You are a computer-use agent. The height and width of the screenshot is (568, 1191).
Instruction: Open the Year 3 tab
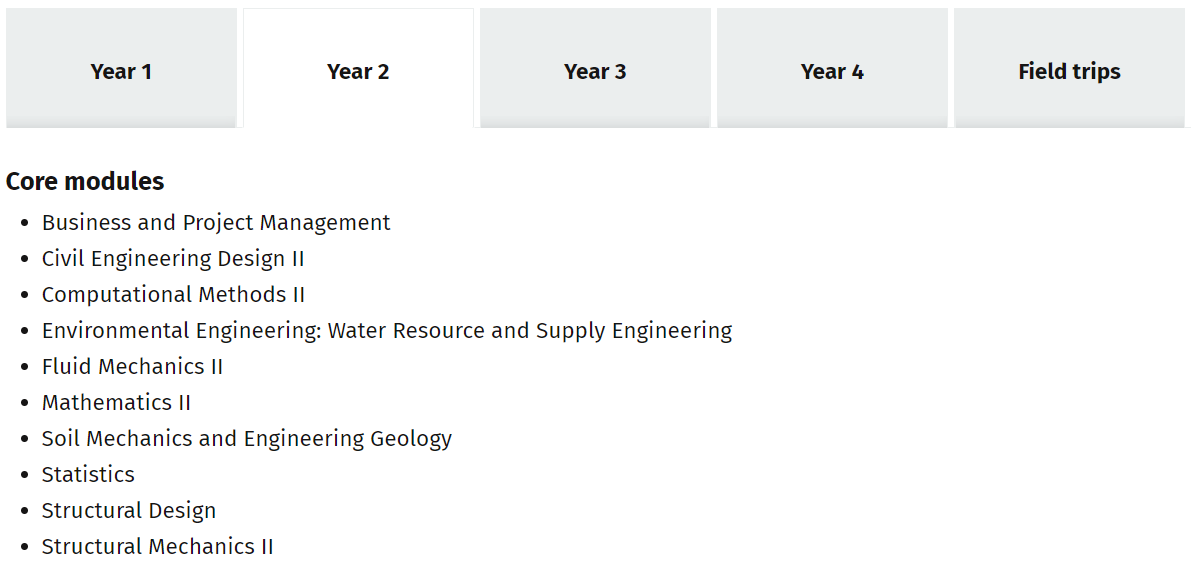595,71
